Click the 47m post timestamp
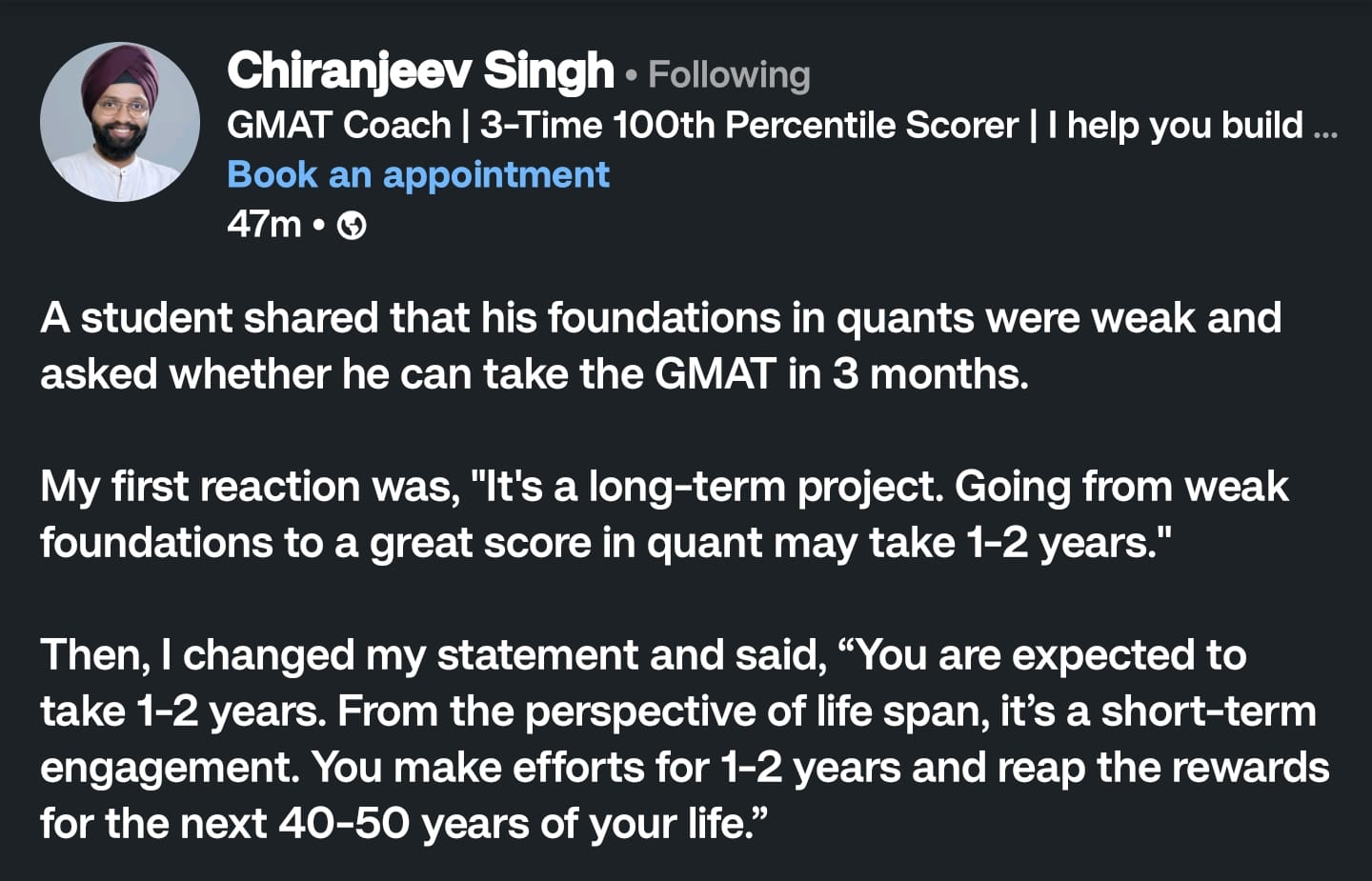The height and width of the screenshot is (881, 1372). point(264,225)
